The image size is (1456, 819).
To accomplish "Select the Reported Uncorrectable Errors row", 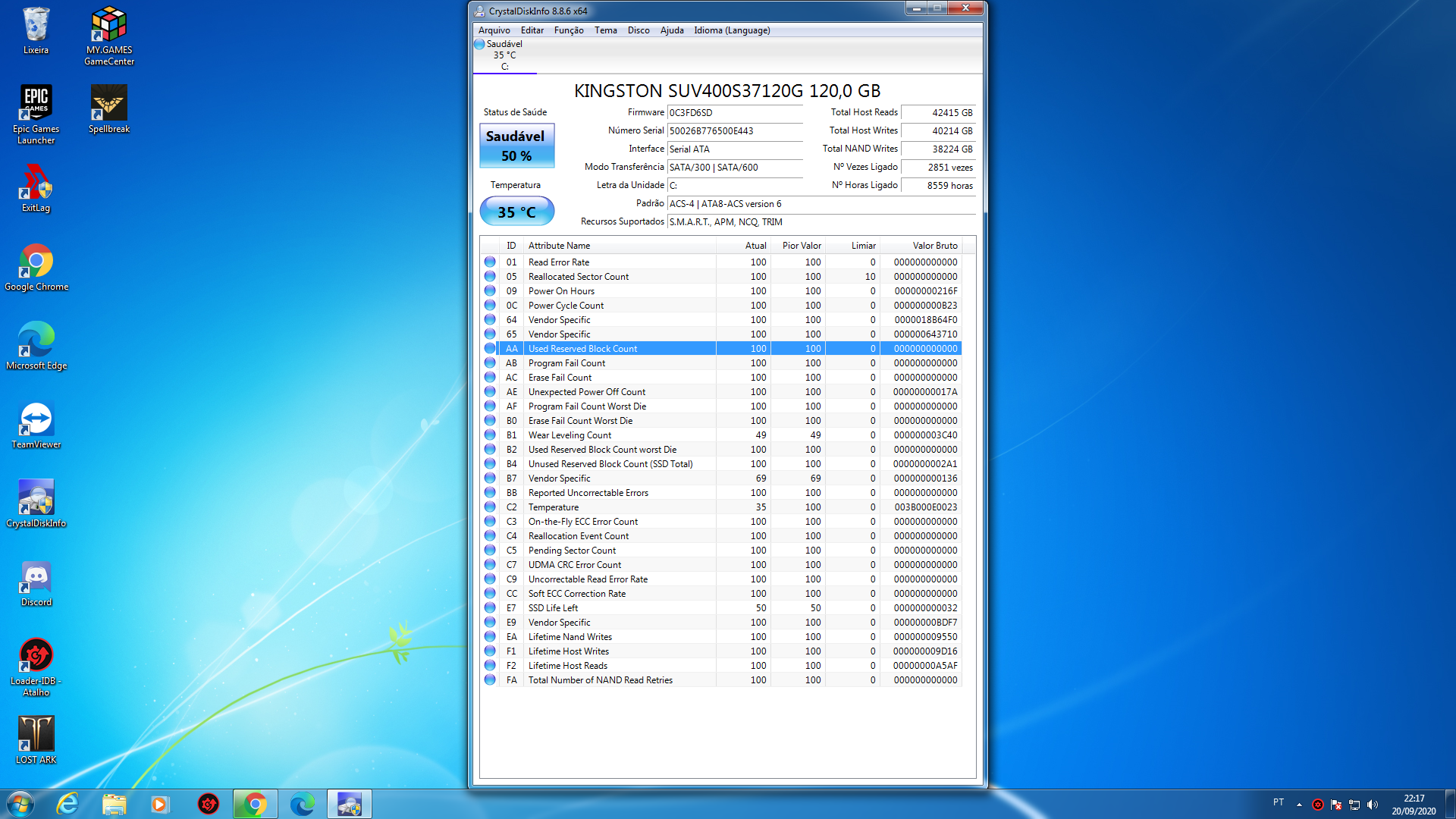I will click(x=720, y=493).
